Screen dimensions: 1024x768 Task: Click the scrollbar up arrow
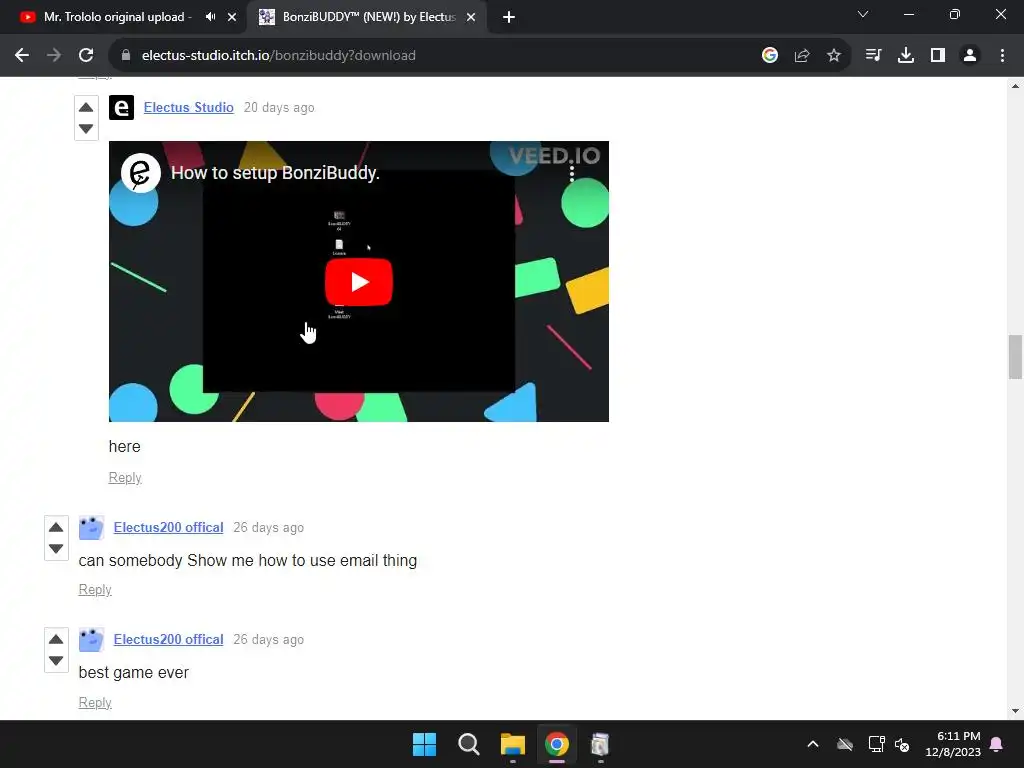coord(1015,86)
